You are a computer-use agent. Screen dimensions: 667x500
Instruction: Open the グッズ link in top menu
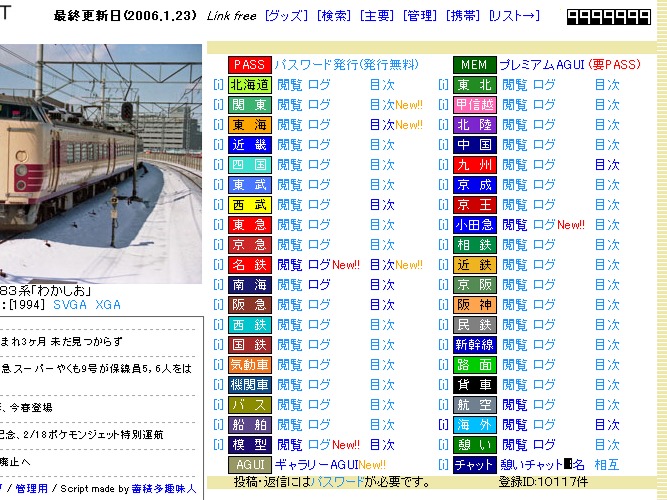[288, 16]
